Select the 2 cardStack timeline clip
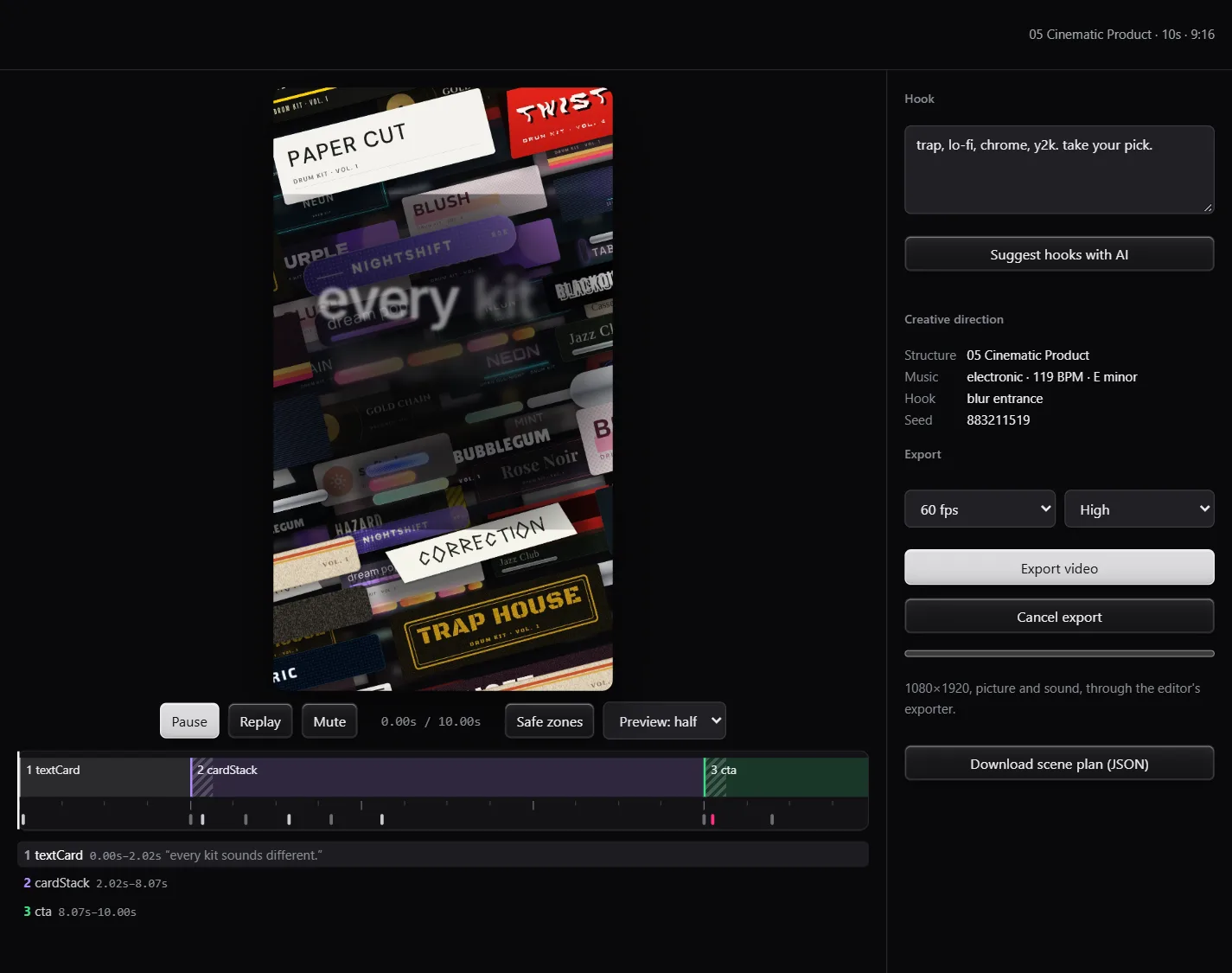This screenshot has height=973, width=1232. [x=447, y=777]
